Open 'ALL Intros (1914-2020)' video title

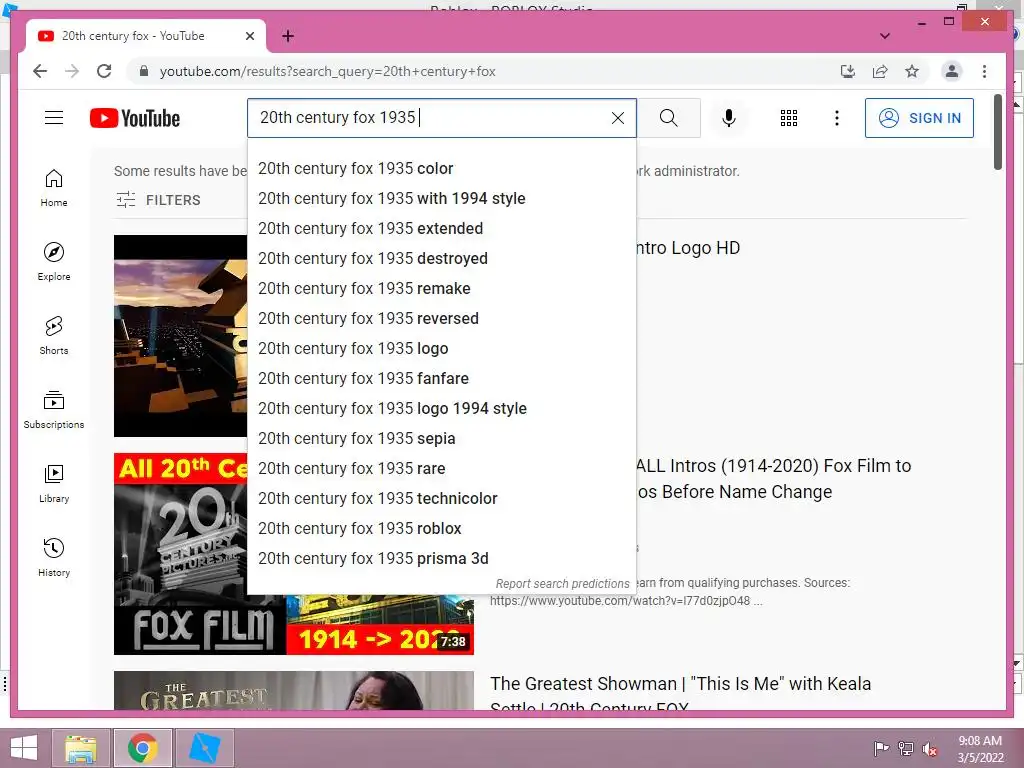pyautogui.click(x=773, y=479)
